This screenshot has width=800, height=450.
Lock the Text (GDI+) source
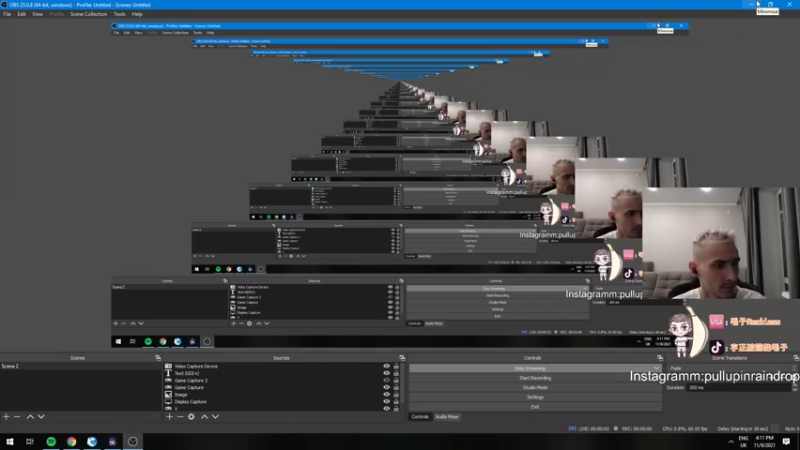(396, 373)
